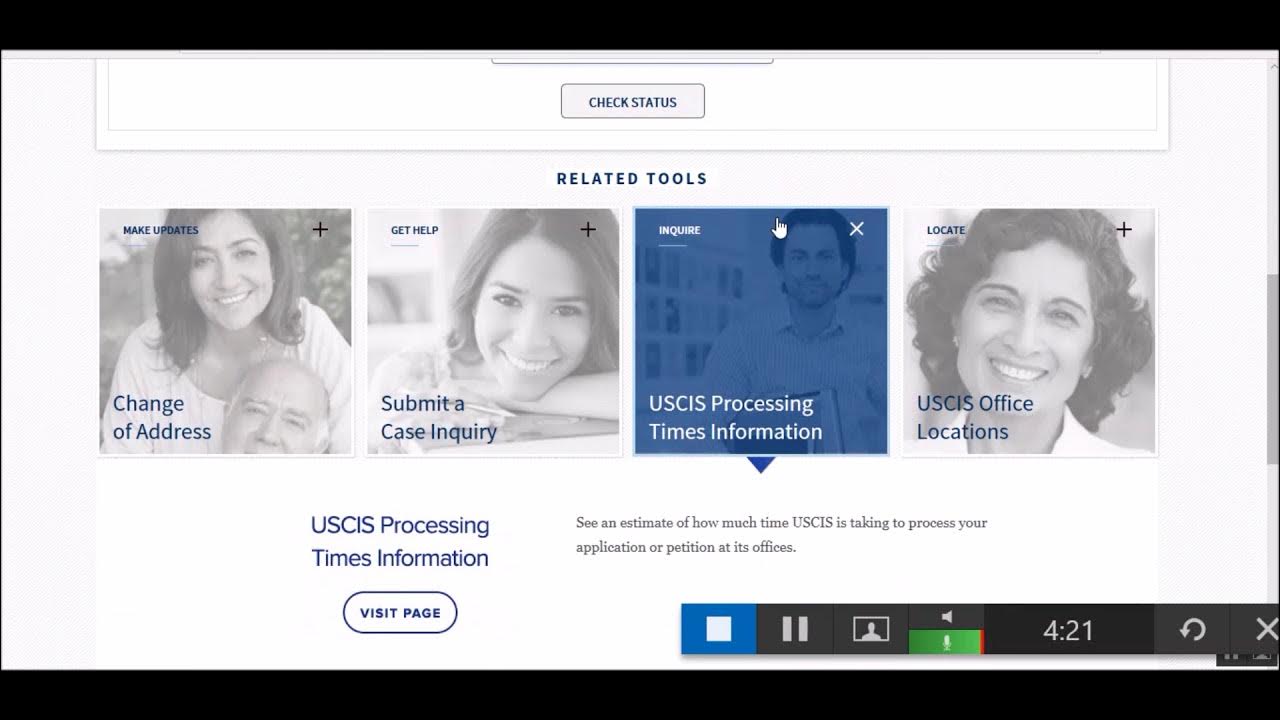Click the INQUIRE label

[x=679, y=230]
